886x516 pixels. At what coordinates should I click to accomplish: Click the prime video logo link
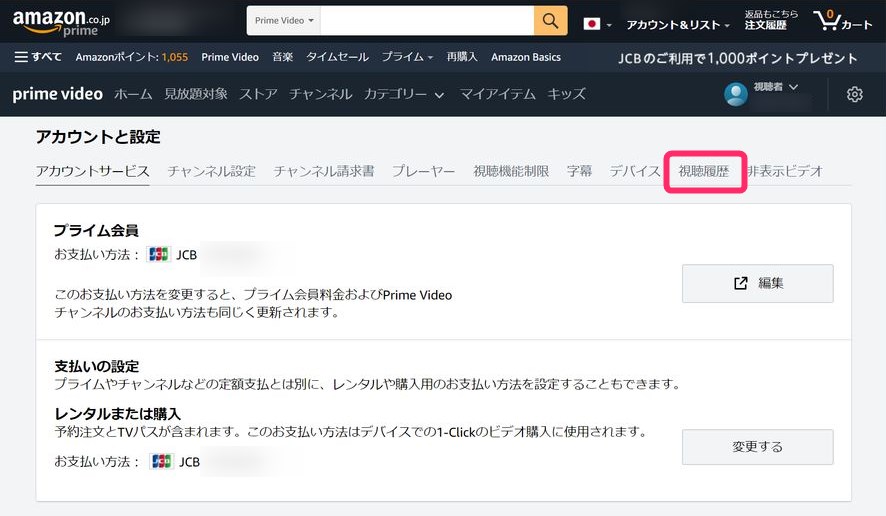(58, 94)
